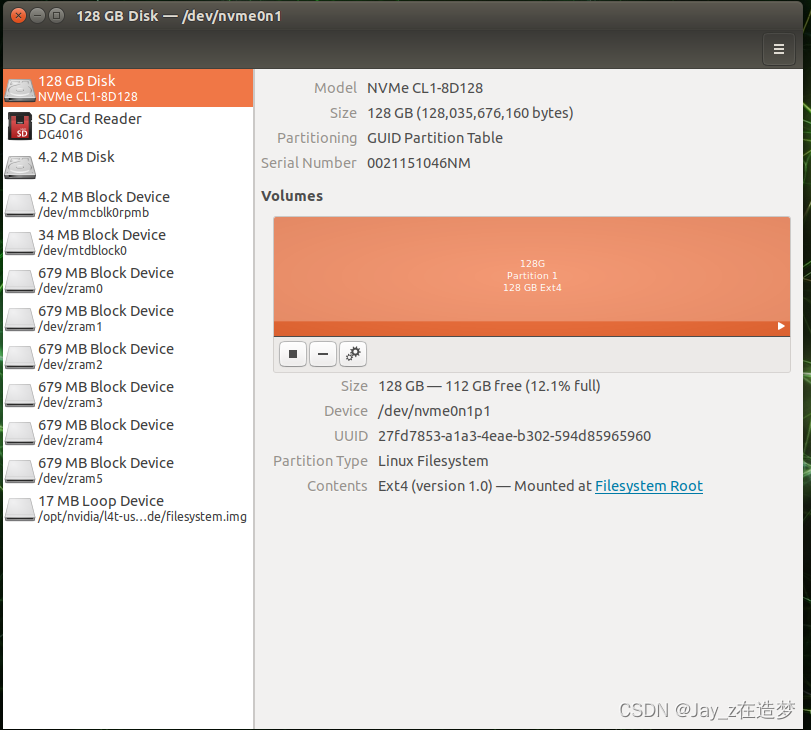Select the 128 GB Disk drive icon
The height and width of the screenshot is (730, 811).
click(20, 90)
